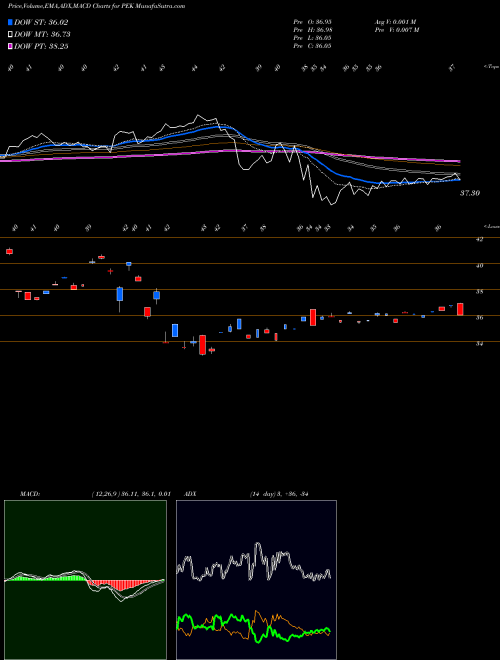Click the chart title mentioning PEK MunafaSutra.com

coord(96,6)
